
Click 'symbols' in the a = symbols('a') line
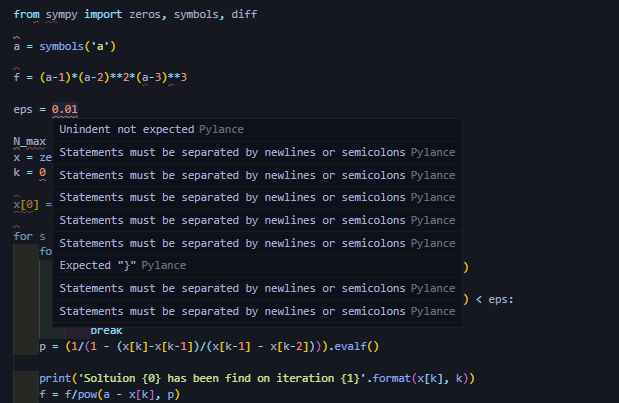coord(61,47)
